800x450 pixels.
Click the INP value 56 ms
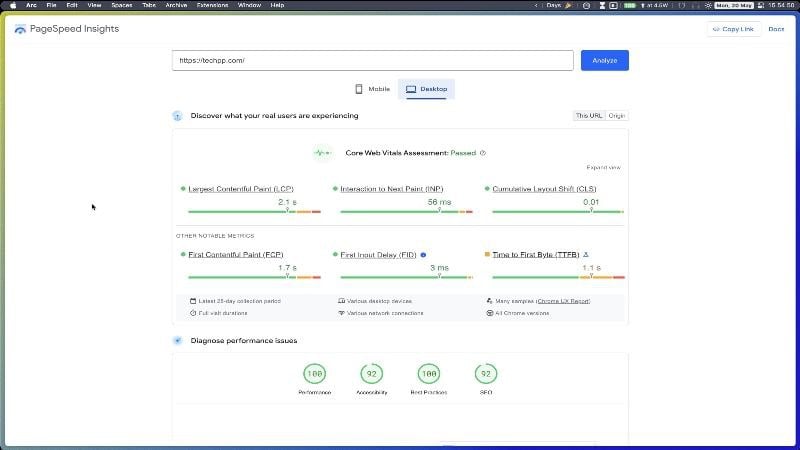439,202
